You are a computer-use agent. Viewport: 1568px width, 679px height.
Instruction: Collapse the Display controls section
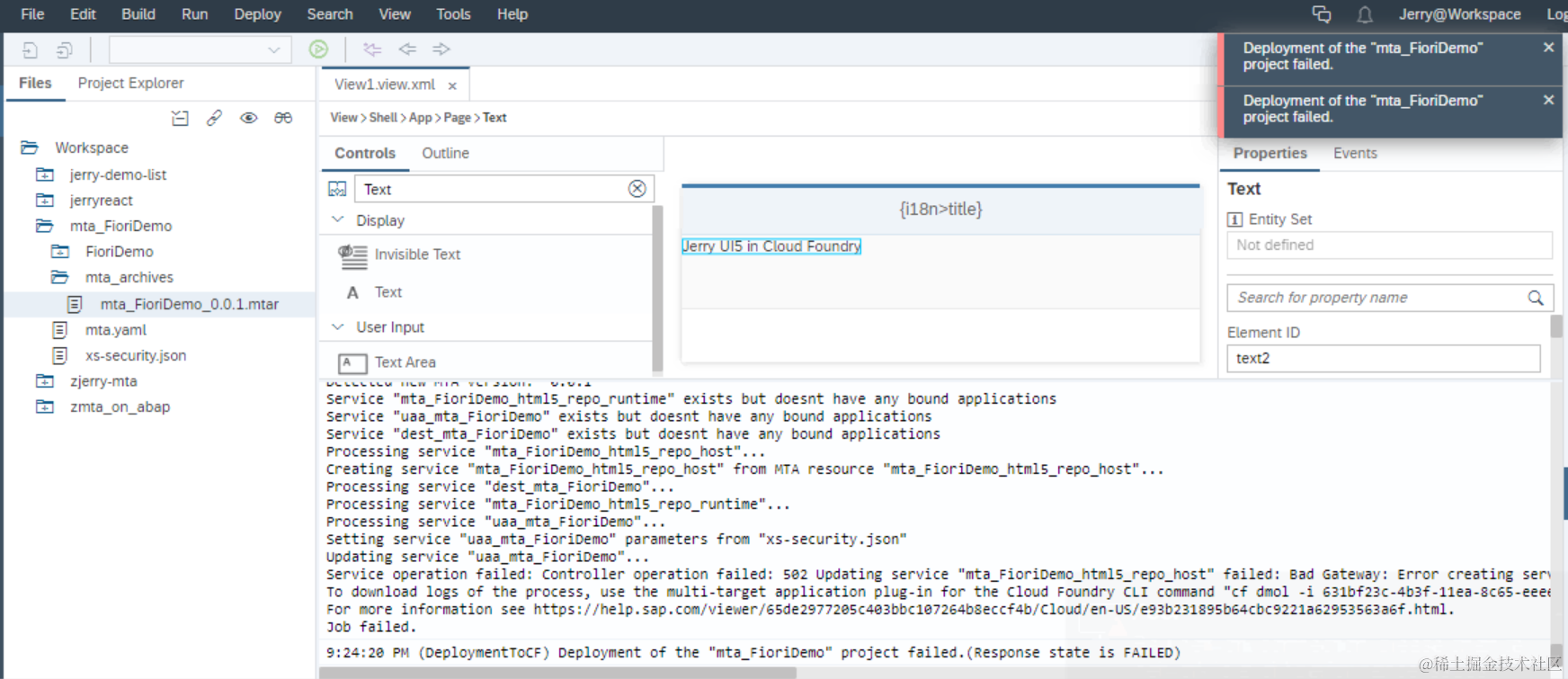click(338, 220)
